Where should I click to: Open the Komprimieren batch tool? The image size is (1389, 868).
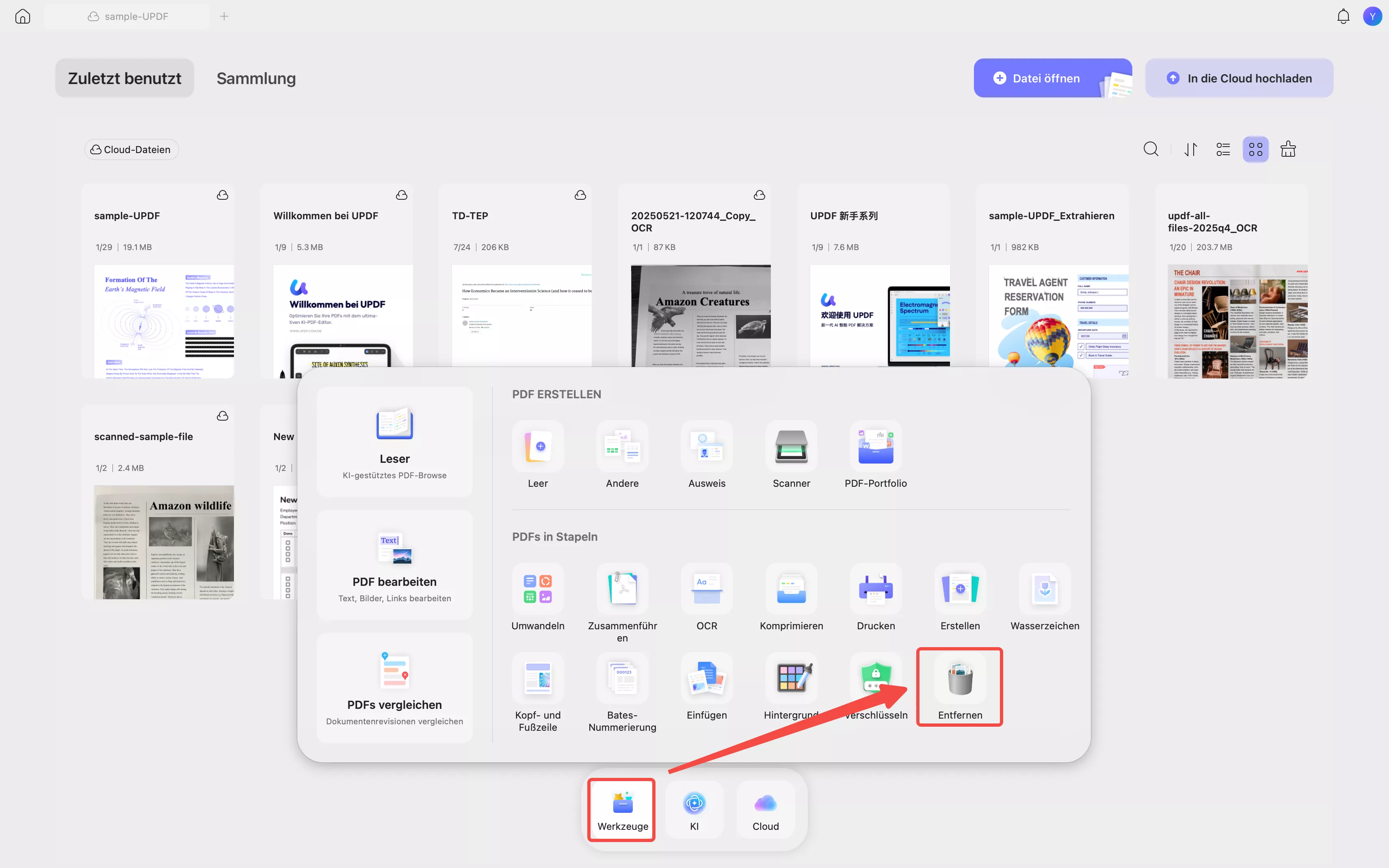(x=791, y=589)
